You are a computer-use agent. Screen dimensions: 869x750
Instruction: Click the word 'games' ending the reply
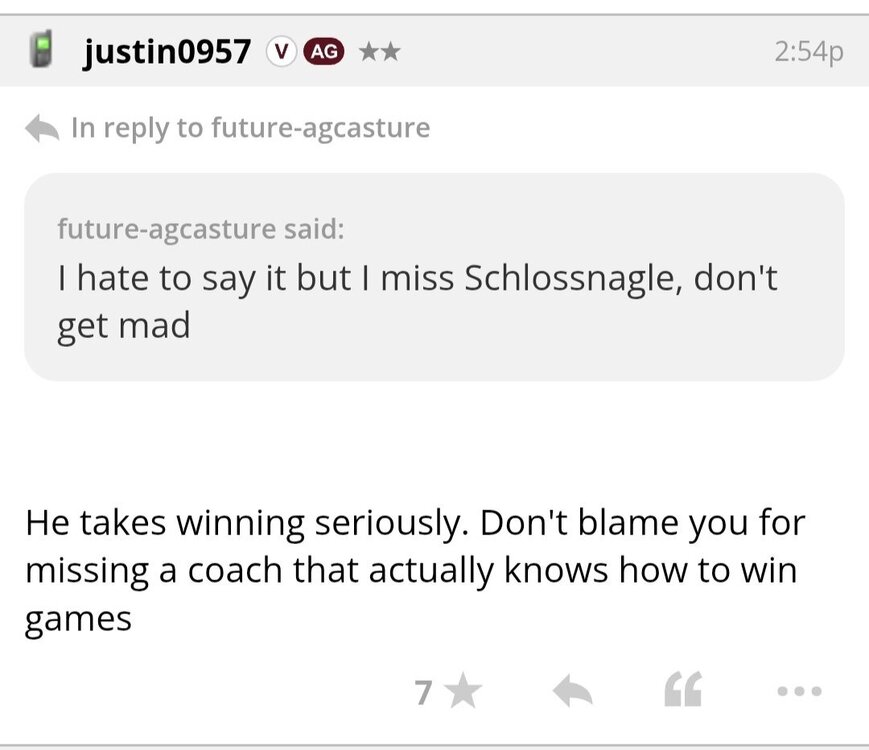(x=78, y=620)
